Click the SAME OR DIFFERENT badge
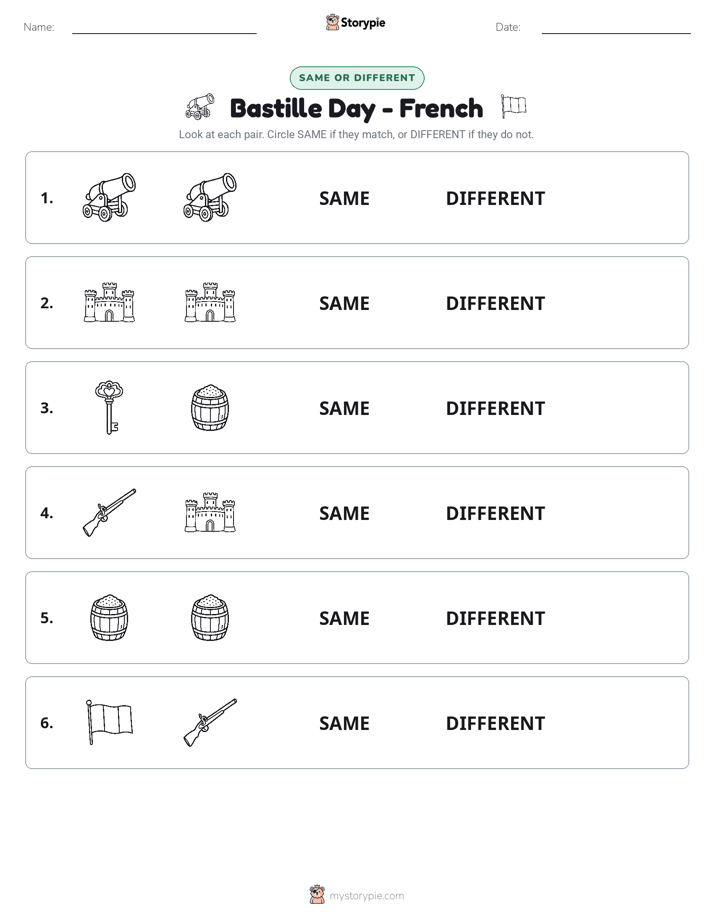714x924 pixels. coord(357,78)
